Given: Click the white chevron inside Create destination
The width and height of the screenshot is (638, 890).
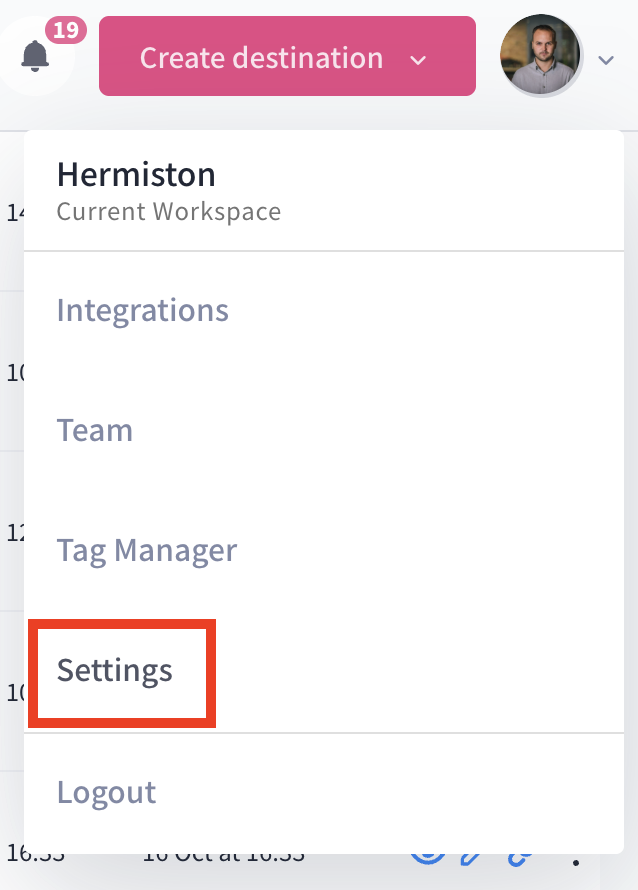Looking at the screenshot, I should click(x=419, y=60).
